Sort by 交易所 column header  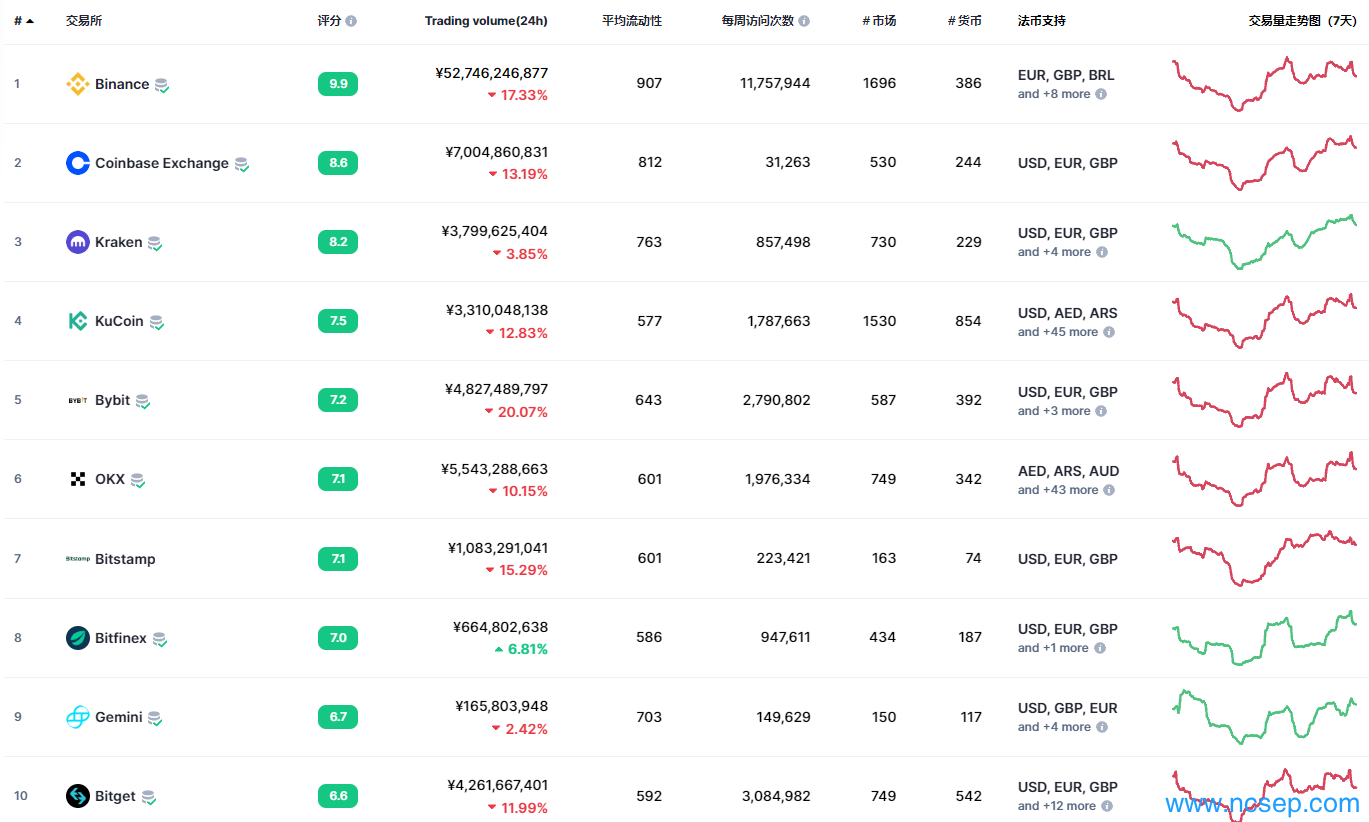[x=84, y=21]
